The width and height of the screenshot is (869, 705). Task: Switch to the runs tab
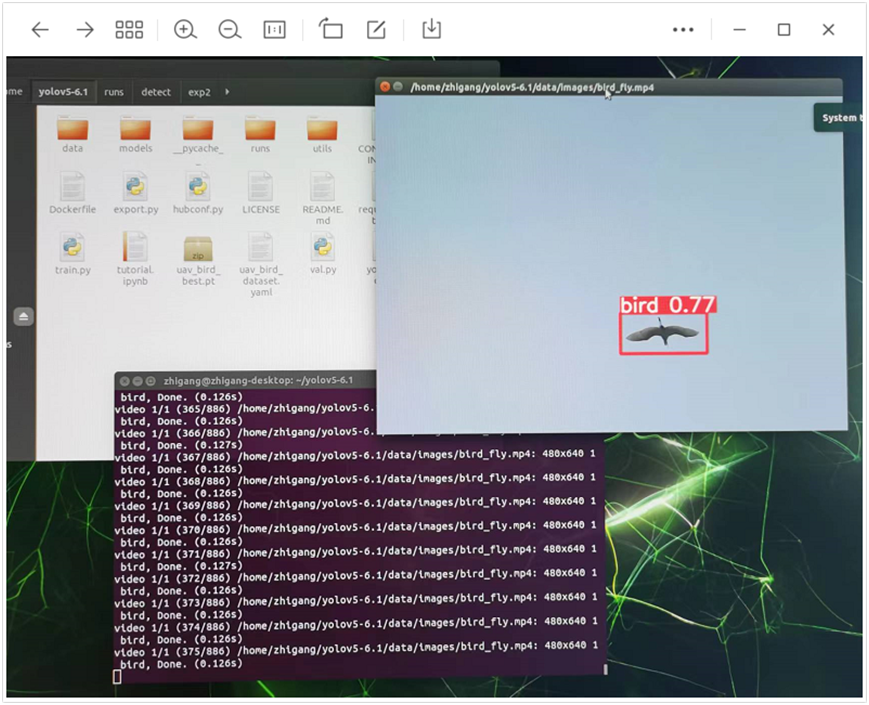coord(113,91)
